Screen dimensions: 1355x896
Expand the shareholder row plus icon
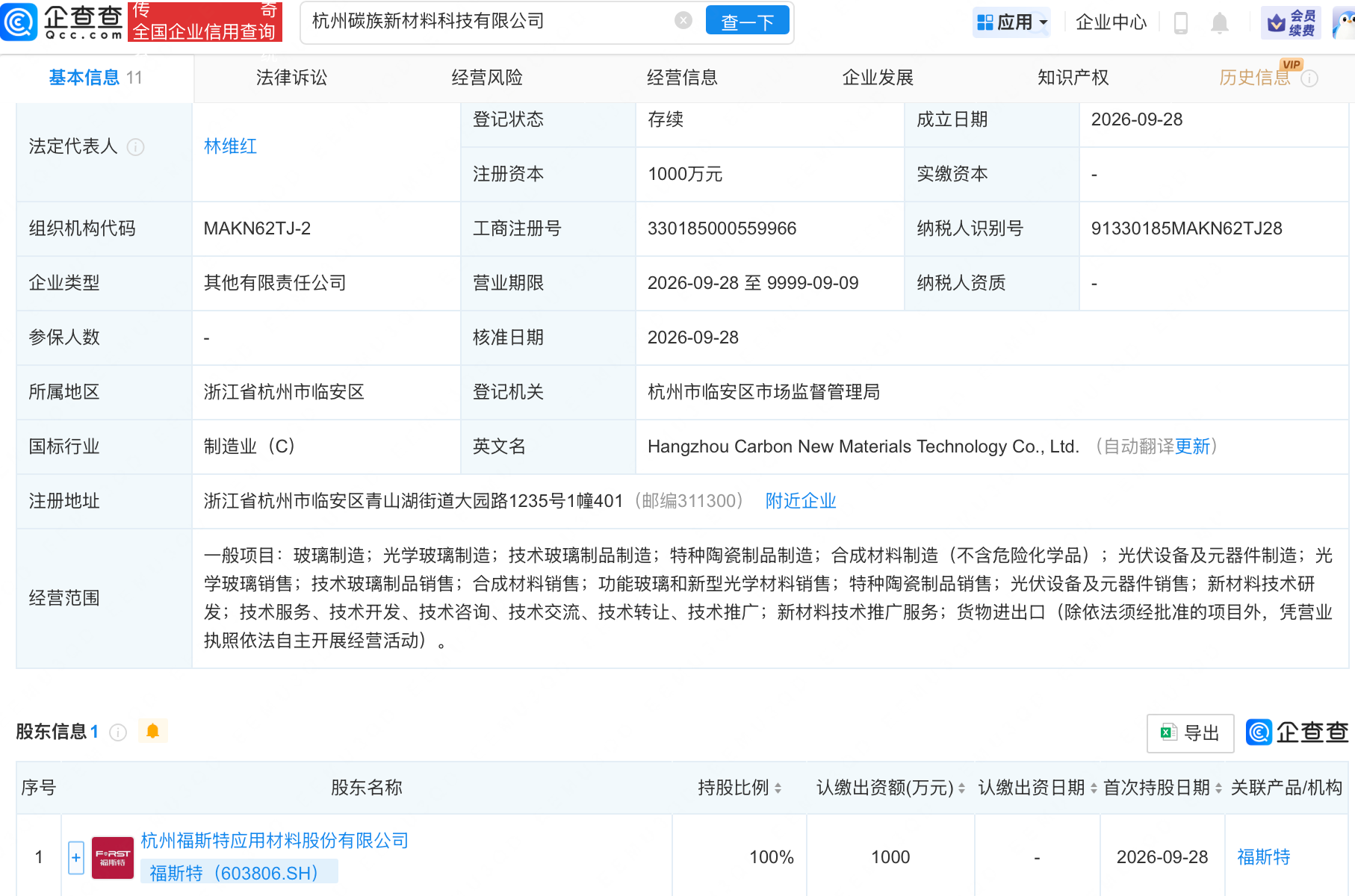[76, 857]
